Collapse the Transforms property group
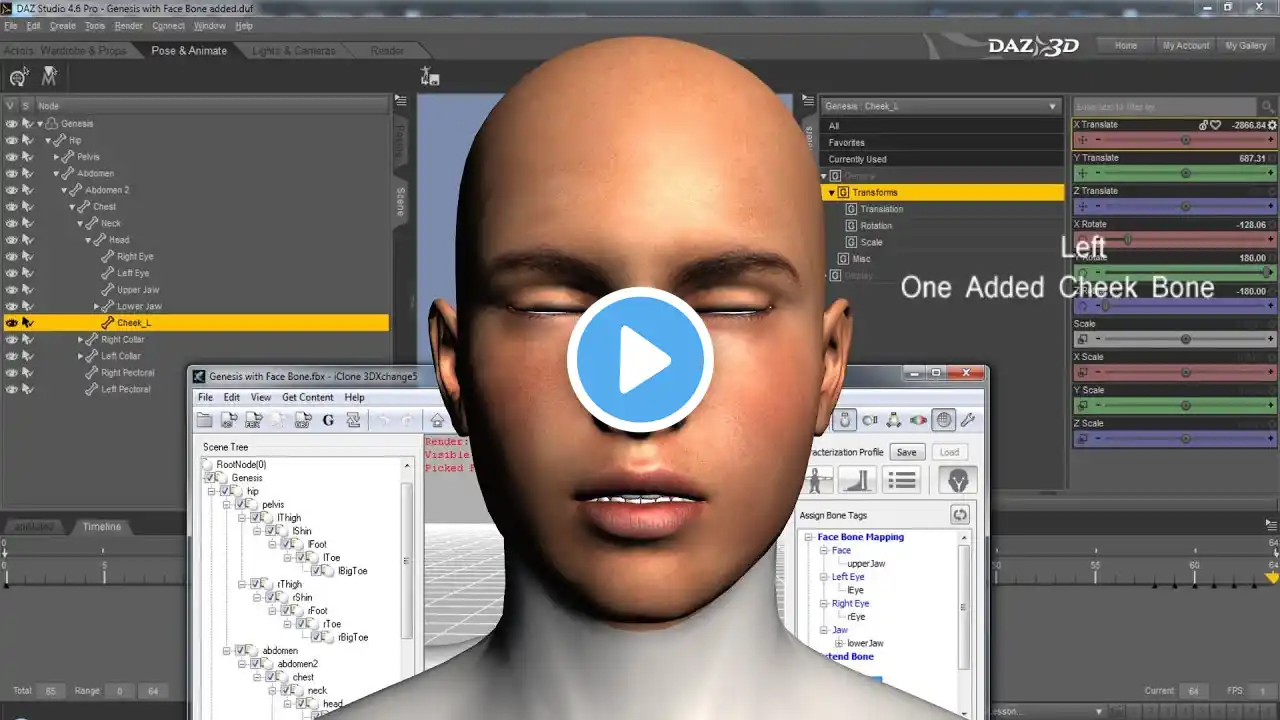The height and width of the screenshot is (720, 1280). [831, 192]
